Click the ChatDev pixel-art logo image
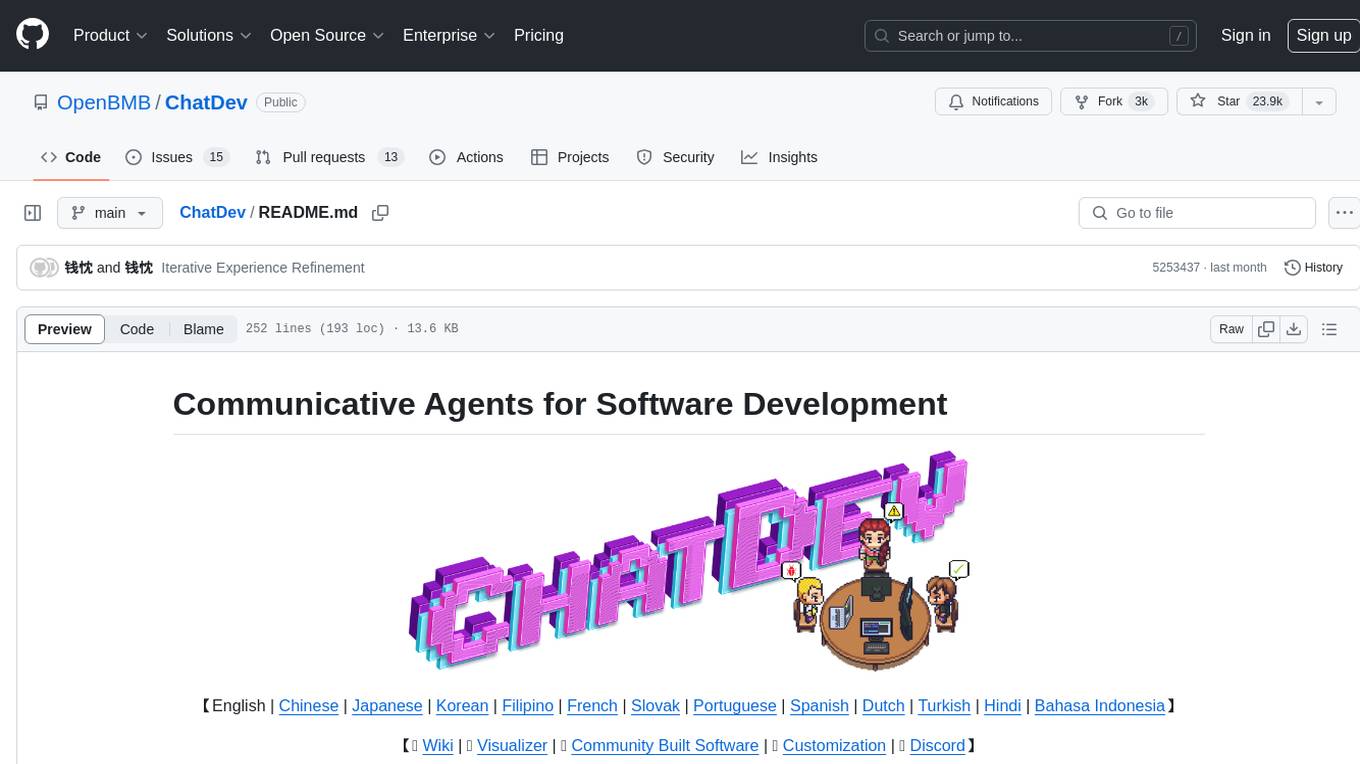 [689, 561]
